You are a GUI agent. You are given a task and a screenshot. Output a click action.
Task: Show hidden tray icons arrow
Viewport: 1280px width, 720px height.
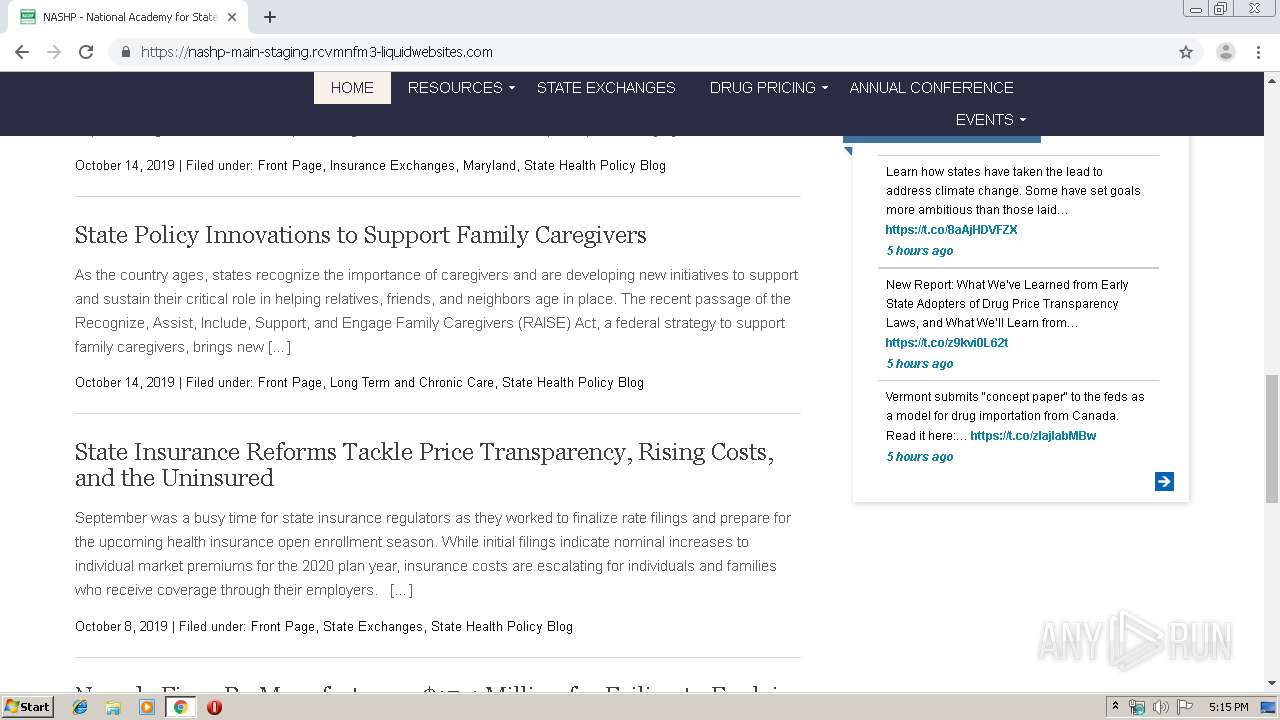point(1115,707)
